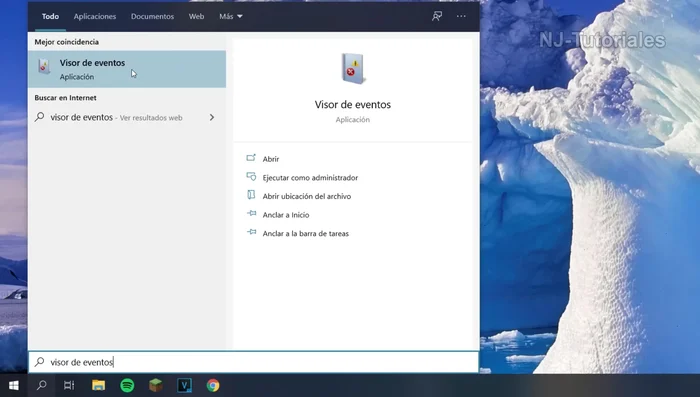Screen dimensions: 700x397
Task: Click the magnifier icon beside web search suggestion
Action: [40, 117]
